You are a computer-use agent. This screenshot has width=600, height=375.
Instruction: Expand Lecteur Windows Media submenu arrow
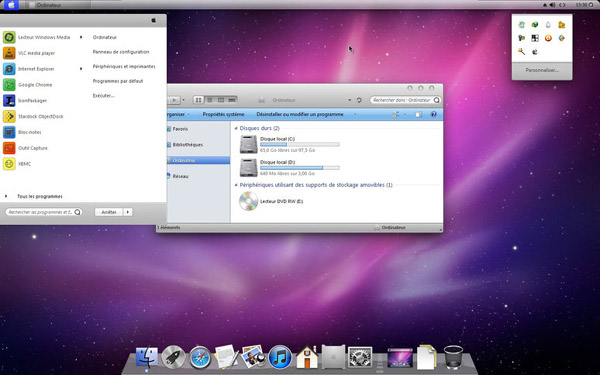coord(81,37)
